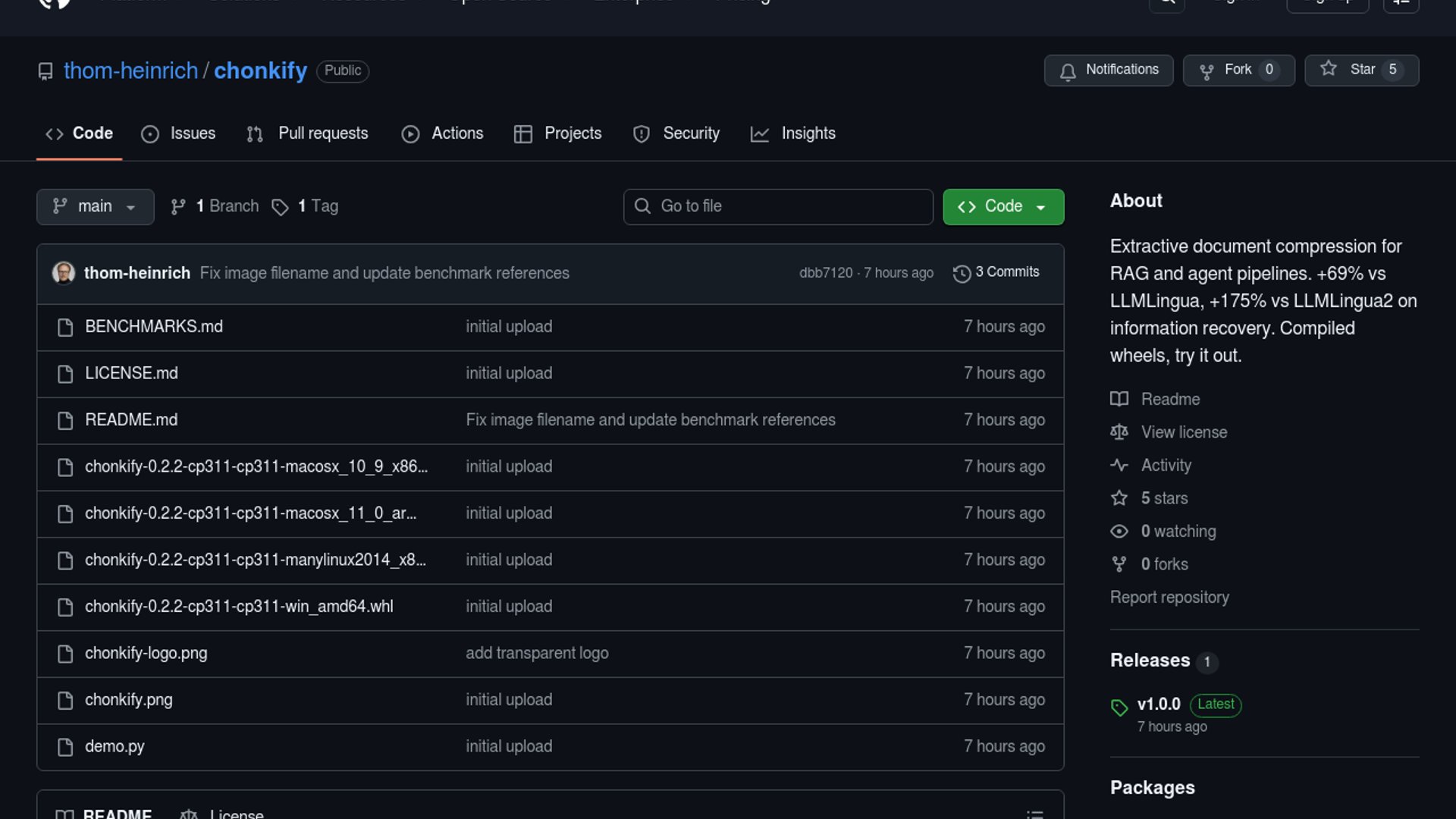Click the commit history clock icon
This screenshot has height=819, width=1456.
click(962, 273)
